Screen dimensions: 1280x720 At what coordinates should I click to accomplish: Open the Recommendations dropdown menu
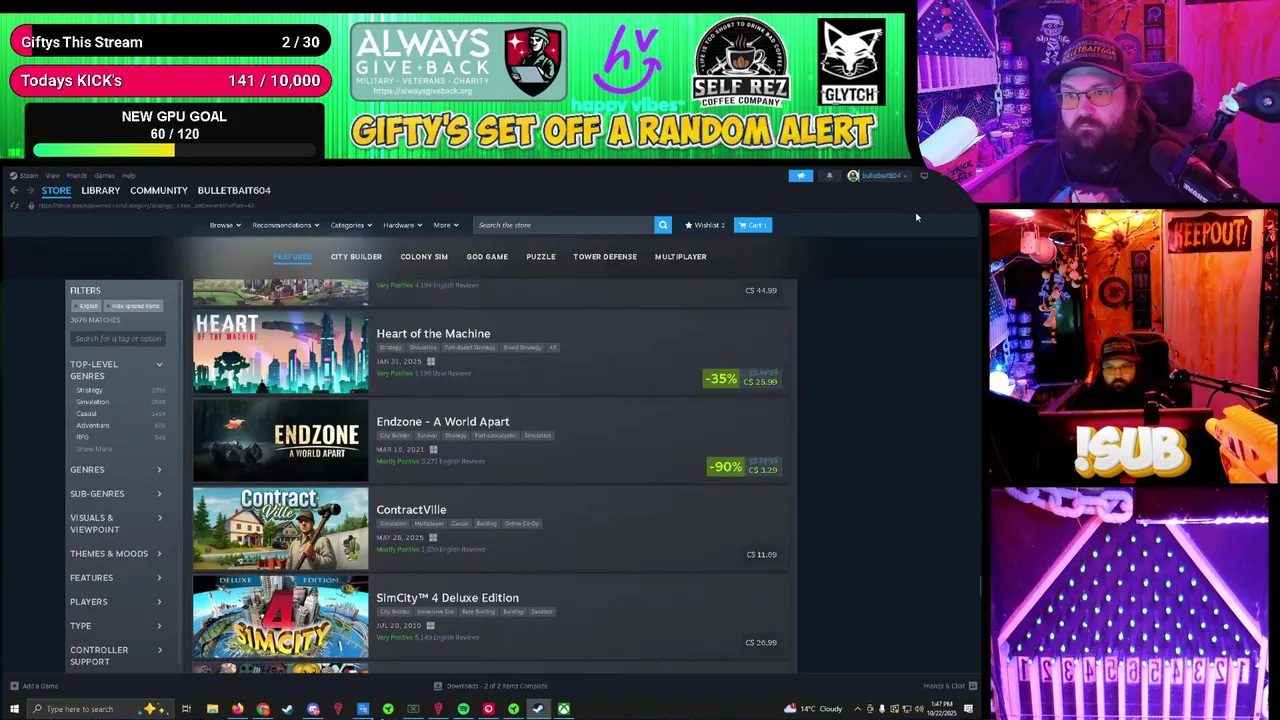(x=285, y=225)
